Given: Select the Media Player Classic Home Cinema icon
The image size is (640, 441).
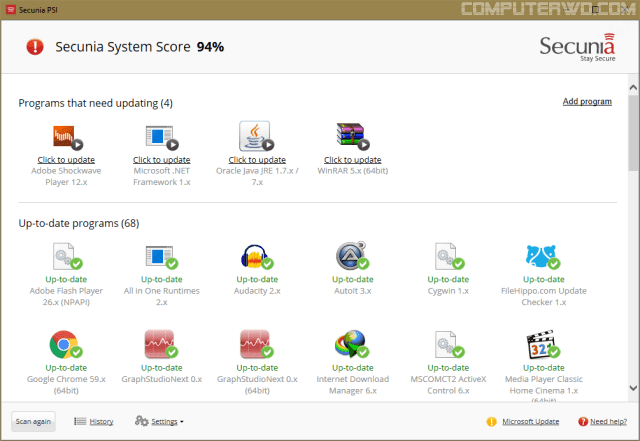Looking at the screenshot, I should coord(543,344).
